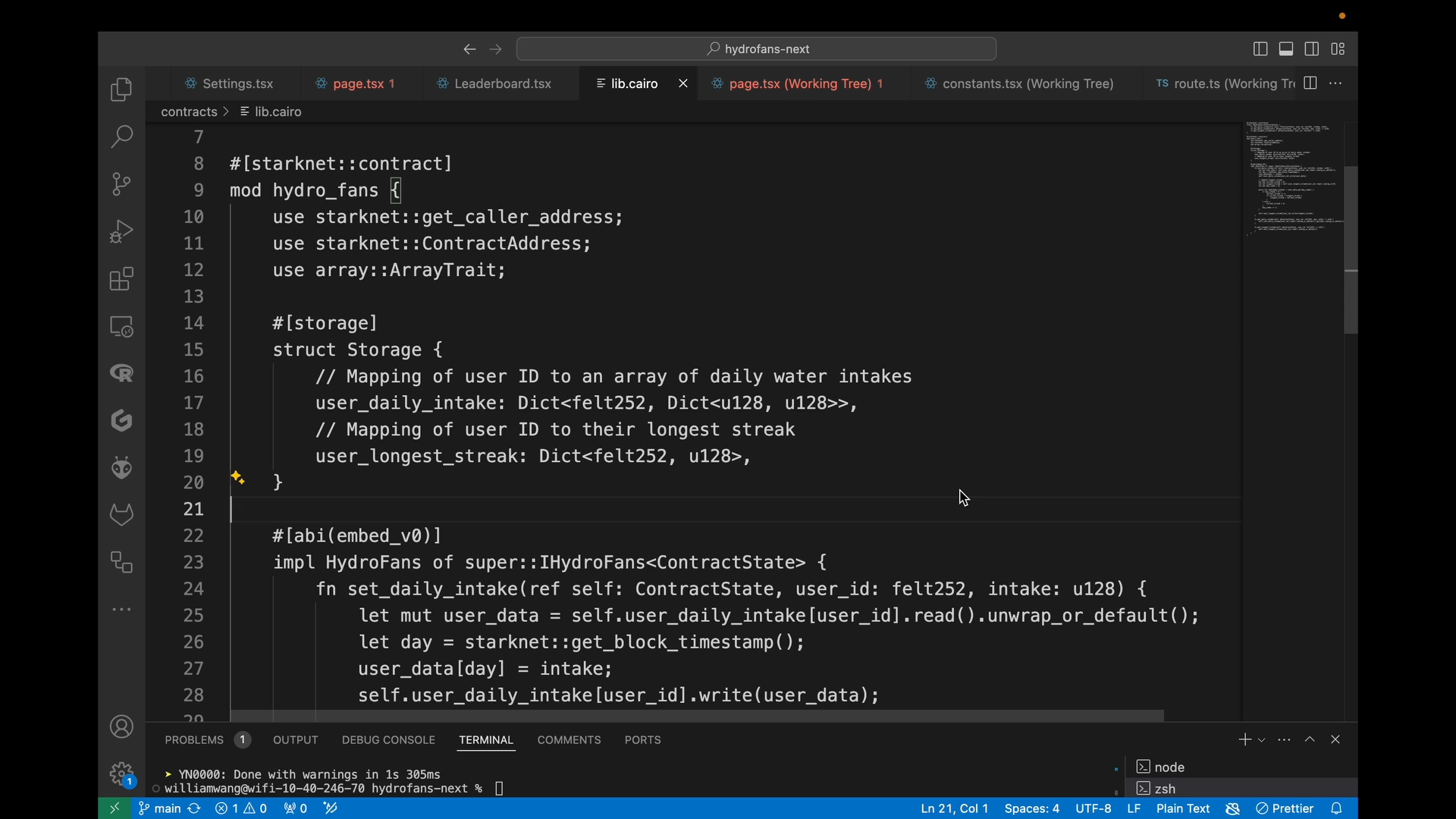This screenshot has width=1456, height=819.
Task: Click the horizontal editor scrollbar
Action: tap(697, 716)
